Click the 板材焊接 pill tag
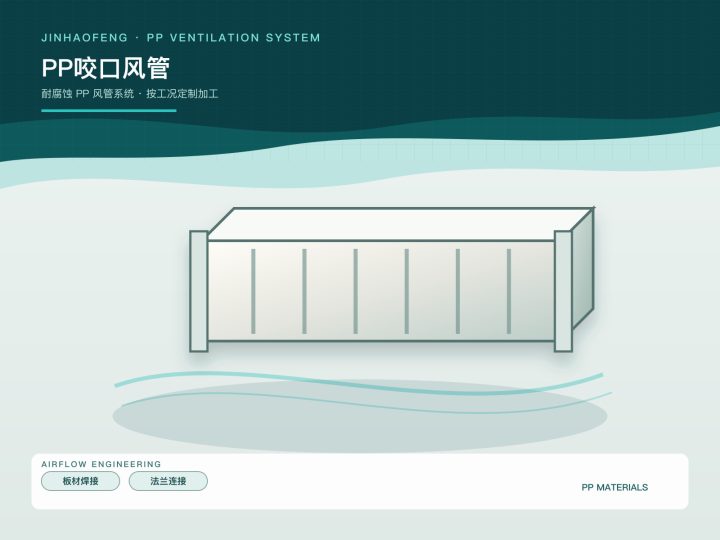The width and height of the screenshot is (720, 540). pos(80,481)
